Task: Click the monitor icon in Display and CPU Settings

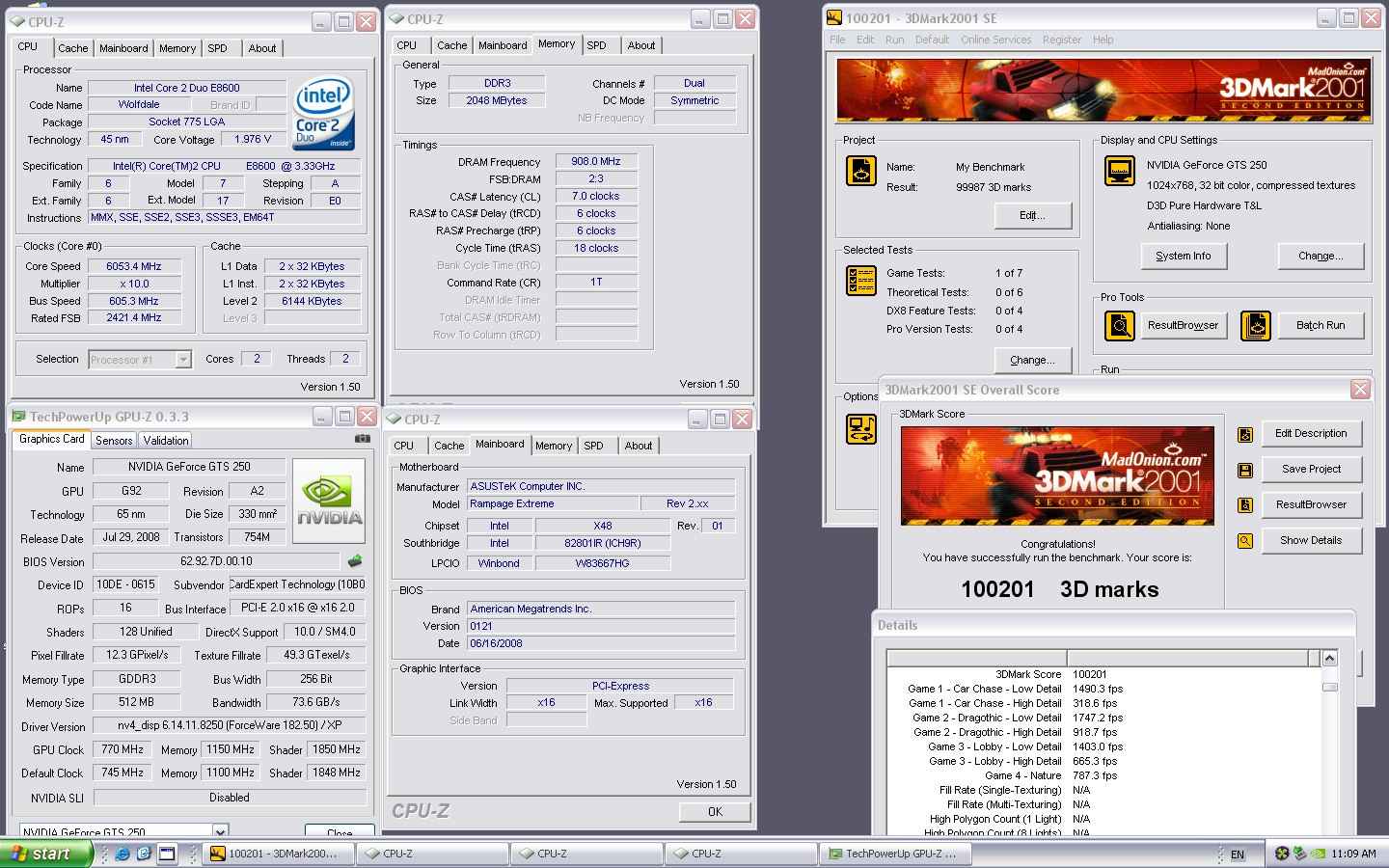Action: tap(1119, 171)
